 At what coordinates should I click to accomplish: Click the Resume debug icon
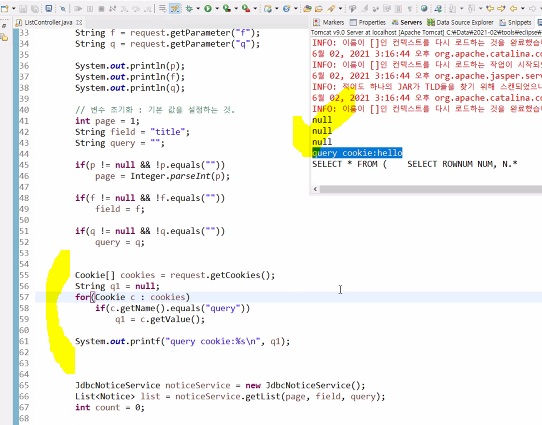click(x=78, y=9)
